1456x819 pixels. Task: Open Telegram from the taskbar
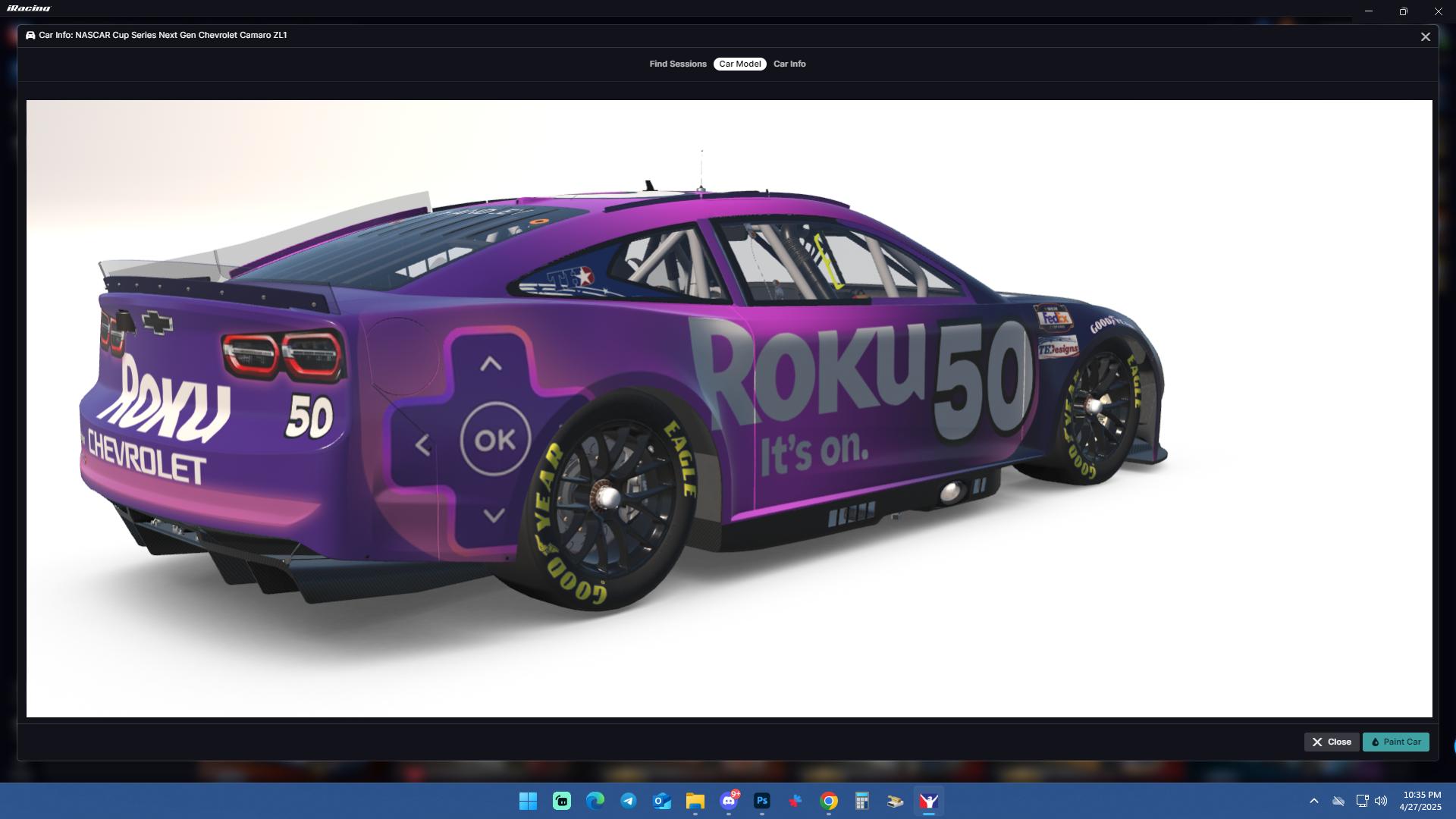[x=628, y=801]
